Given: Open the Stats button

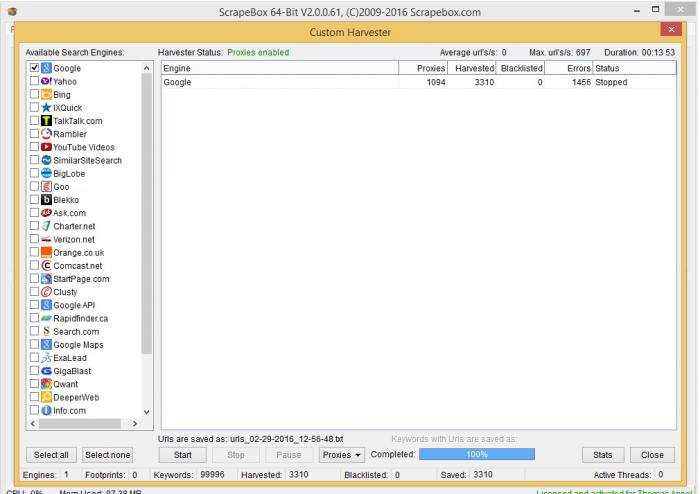Looking at the screenshot, I should [603, 455].
